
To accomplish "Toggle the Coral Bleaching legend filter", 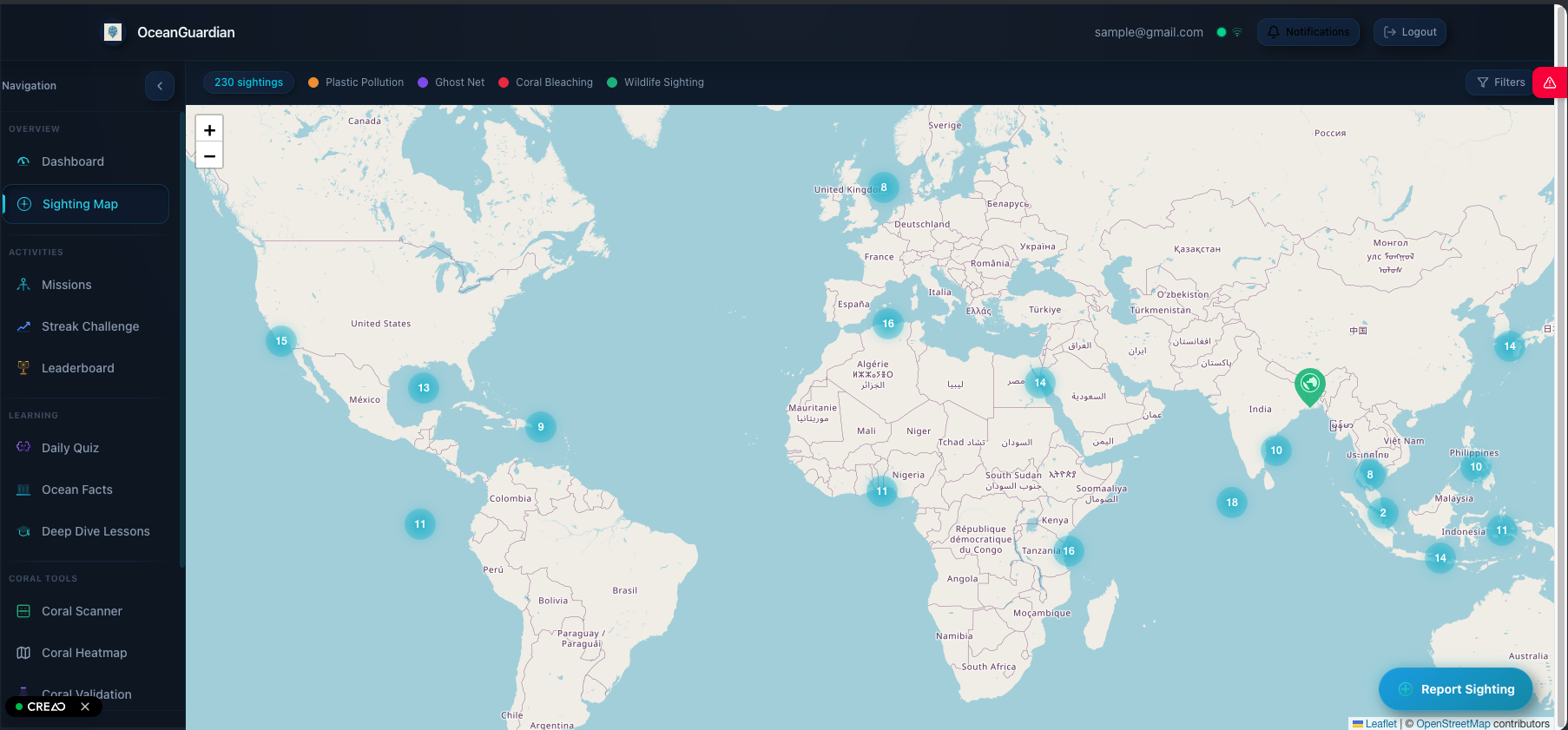I will (x=546, y=82).
